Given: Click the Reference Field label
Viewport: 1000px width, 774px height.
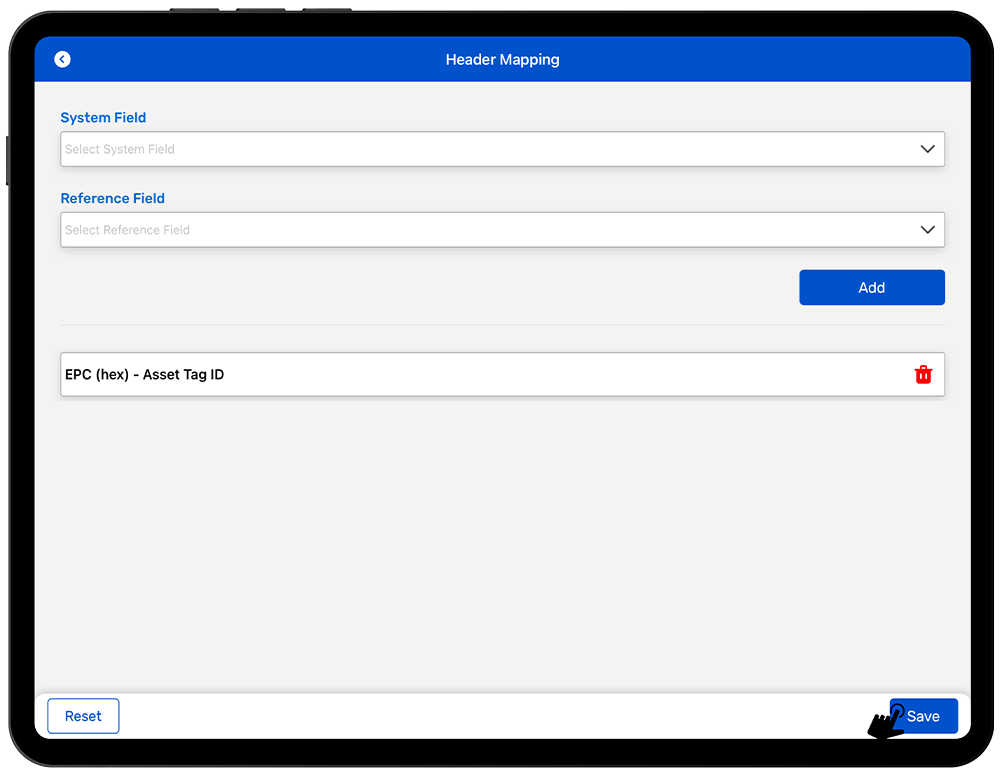Looking at the screenshot, I should pos(112,199).
